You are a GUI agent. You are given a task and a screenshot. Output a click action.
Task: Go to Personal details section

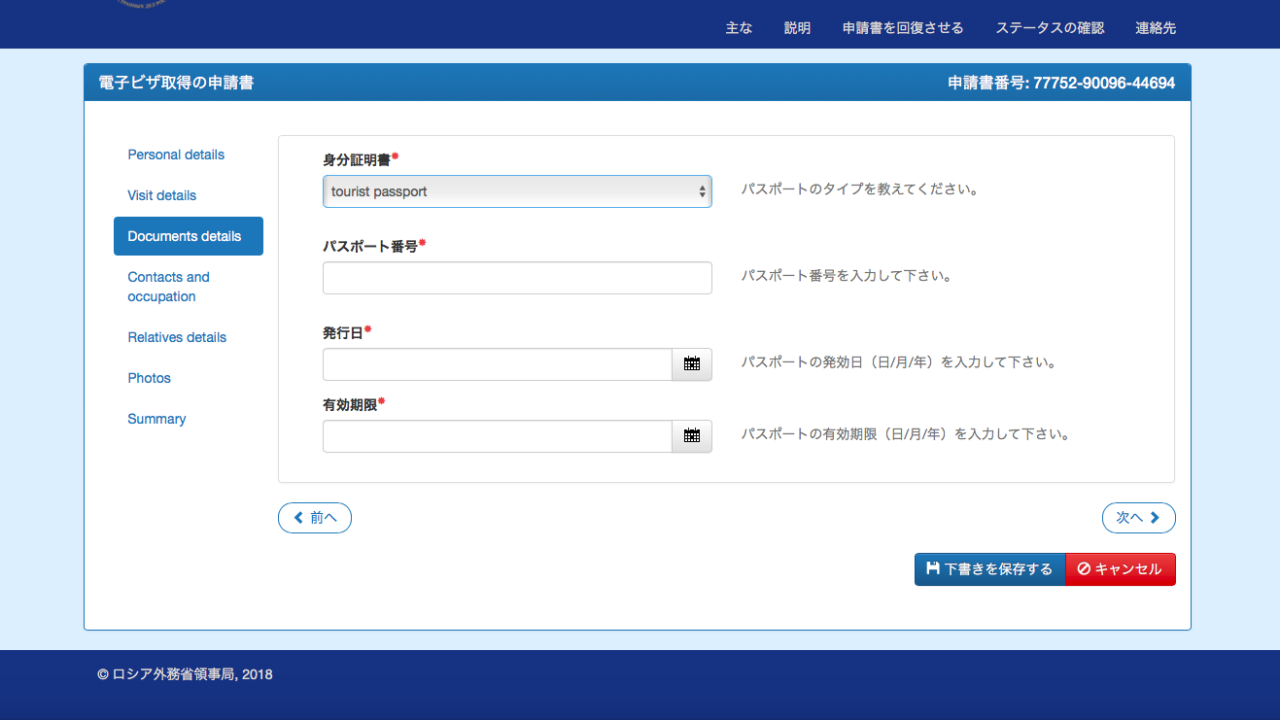(x=176, y=155)
